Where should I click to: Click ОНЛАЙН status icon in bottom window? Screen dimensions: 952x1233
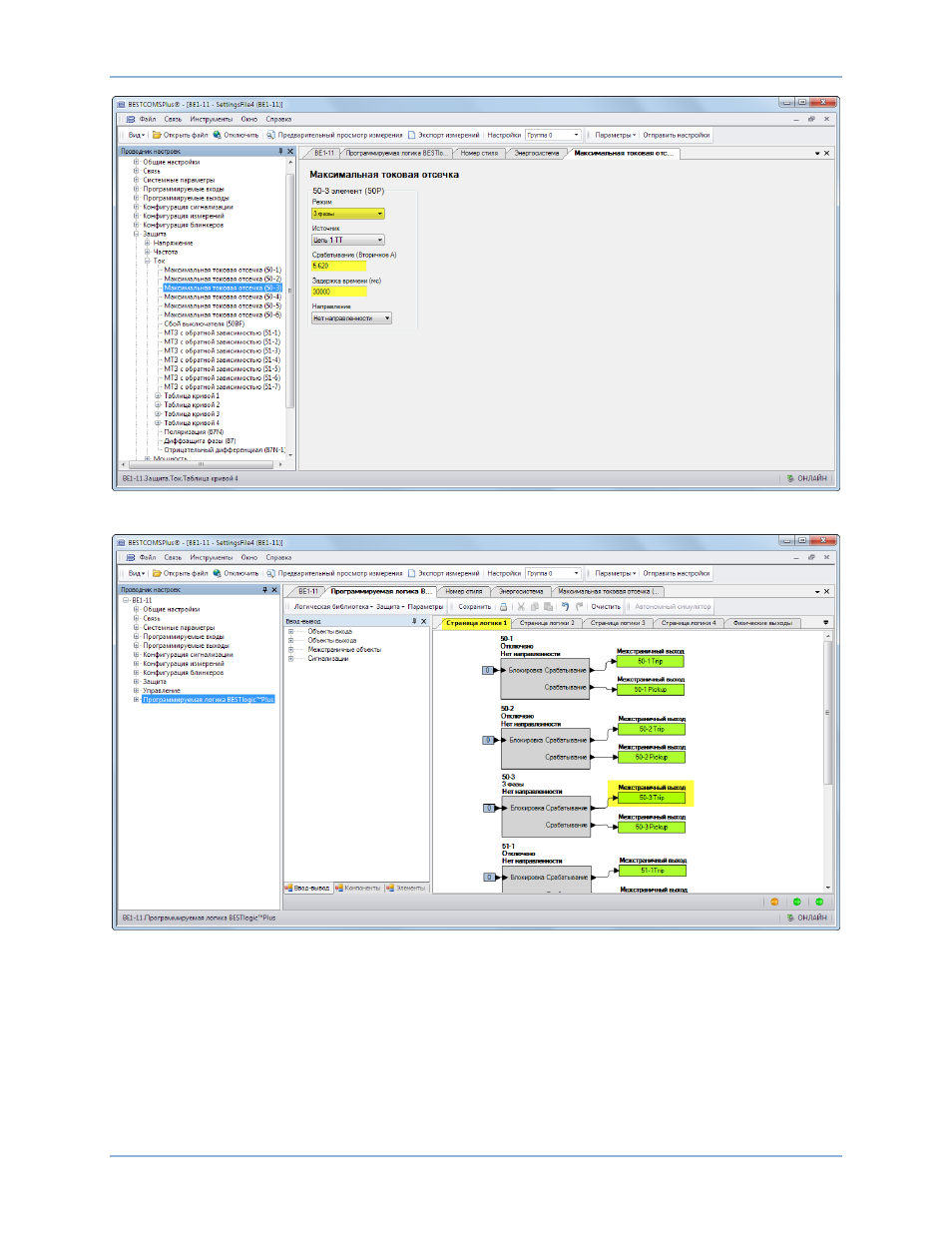790,918
